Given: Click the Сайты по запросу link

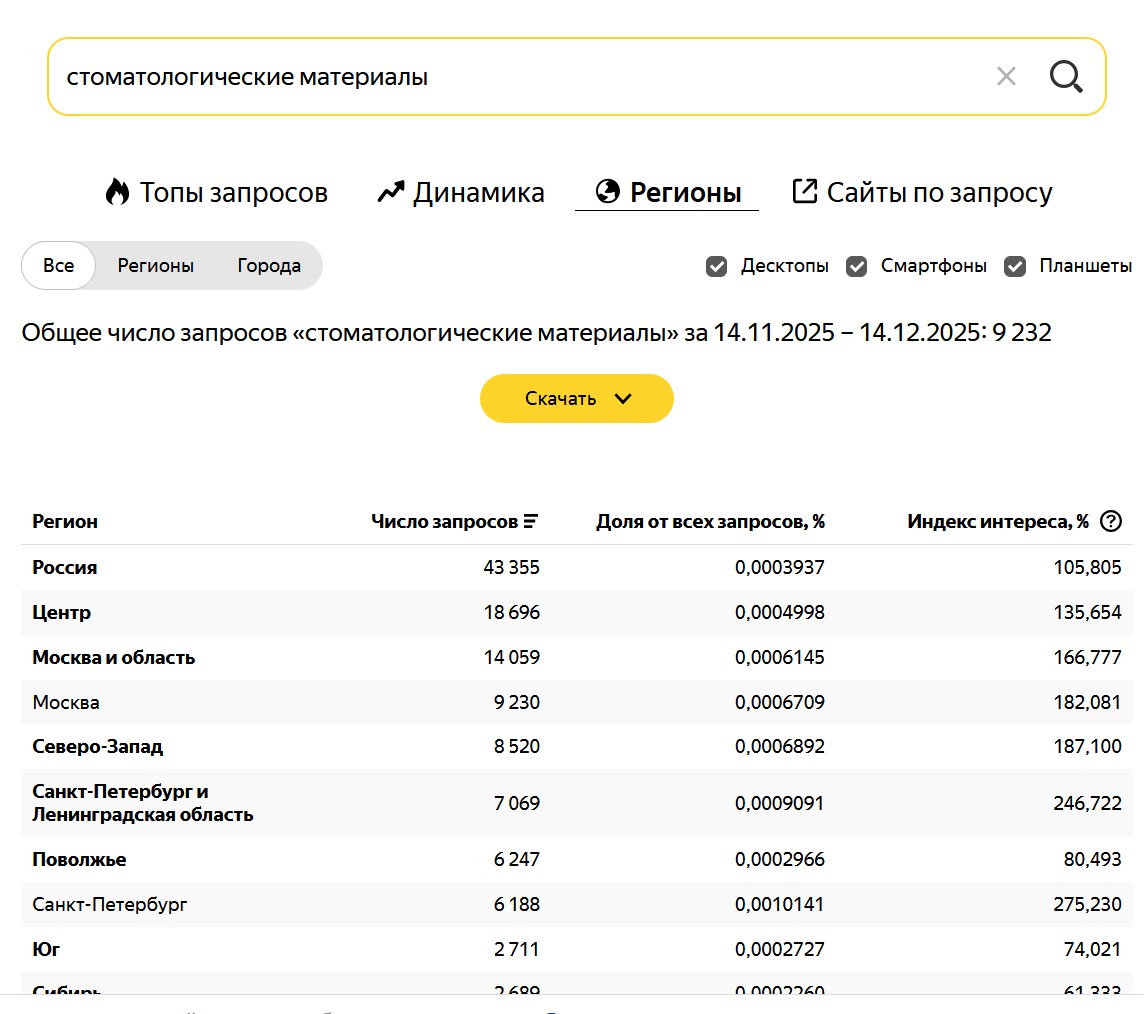Looking at the screenshot, I should click(x=939, y=192).
